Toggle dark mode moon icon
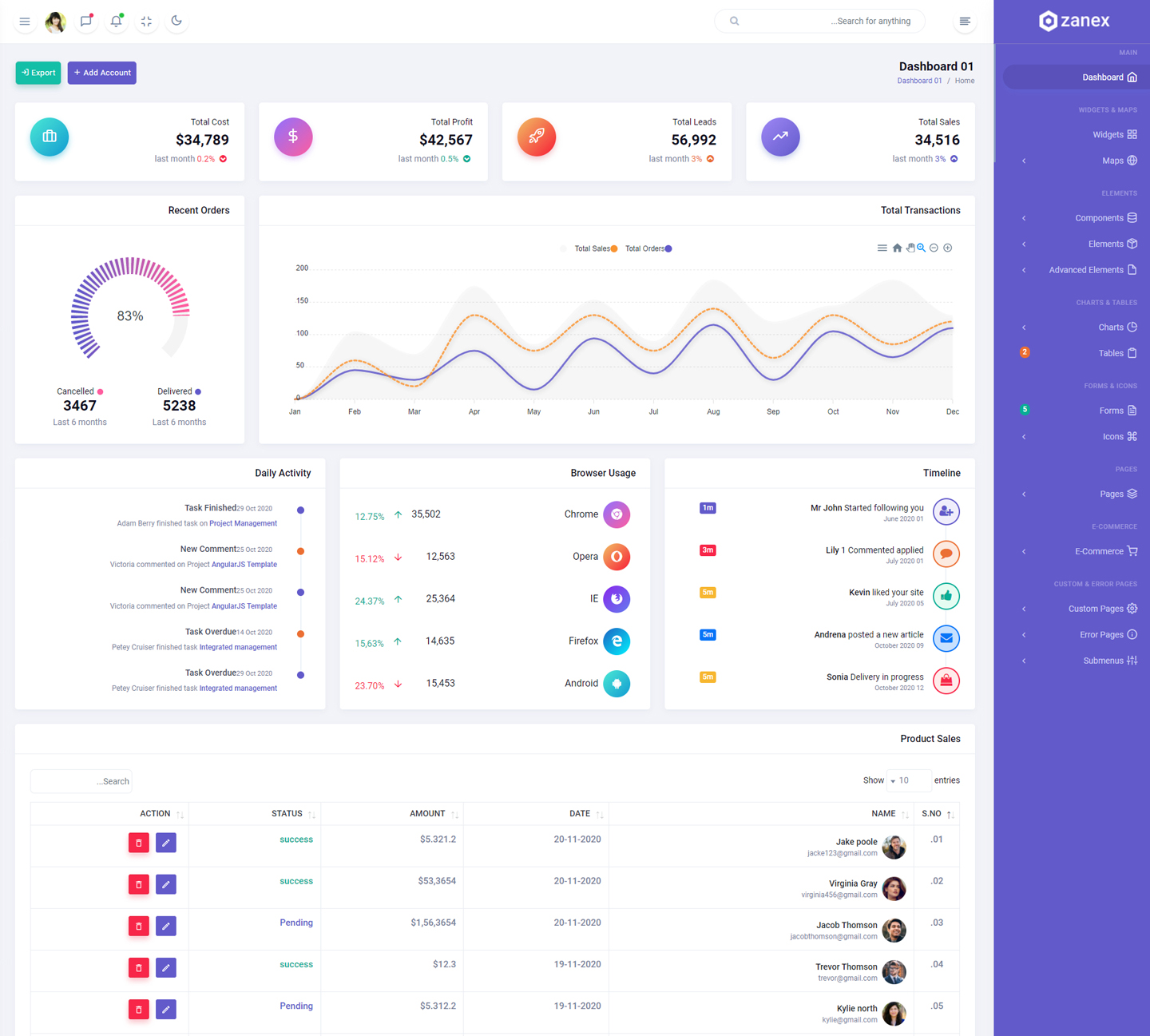This screenshot has height=1036, width=1150. pyautogui.click(x=176, y=21)
